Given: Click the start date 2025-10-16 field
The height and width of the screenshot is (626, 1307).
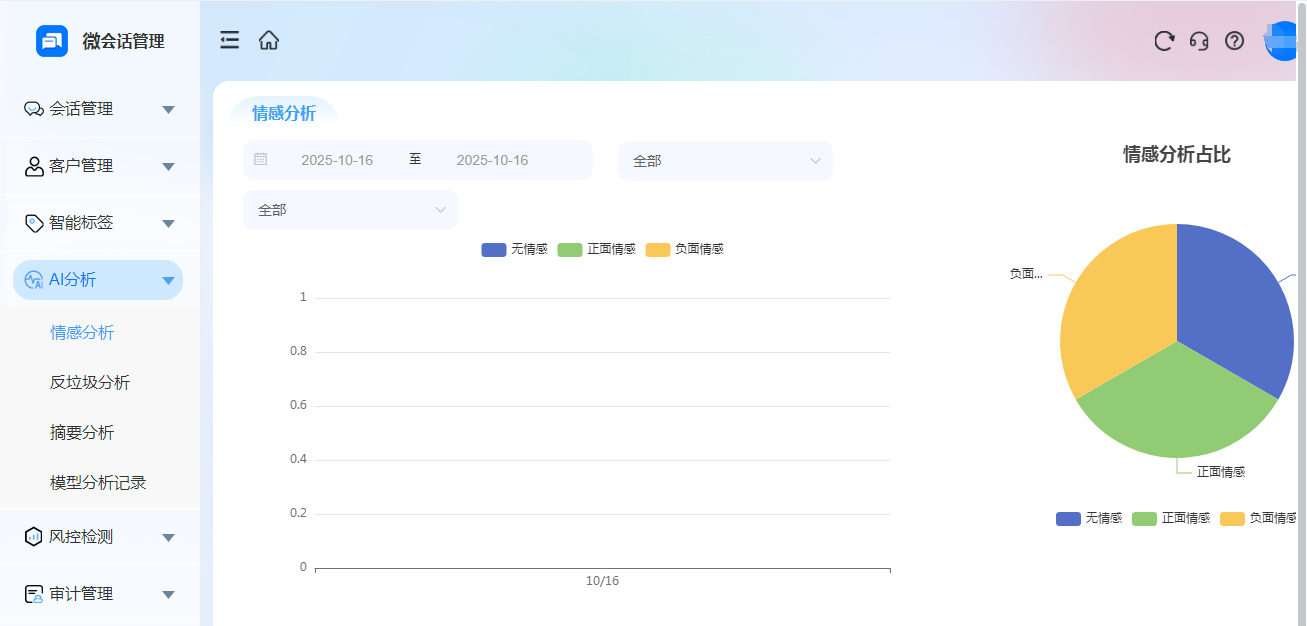Looking at the screenshot, I should pyautogui.click(x=337, y=160).
